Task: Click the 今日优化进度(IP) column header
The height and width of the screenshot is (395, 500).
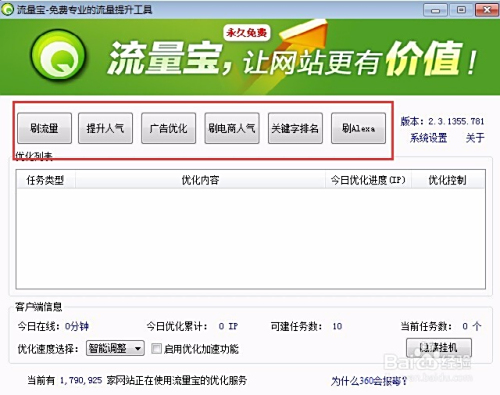Action: click(x=368, y=180)
